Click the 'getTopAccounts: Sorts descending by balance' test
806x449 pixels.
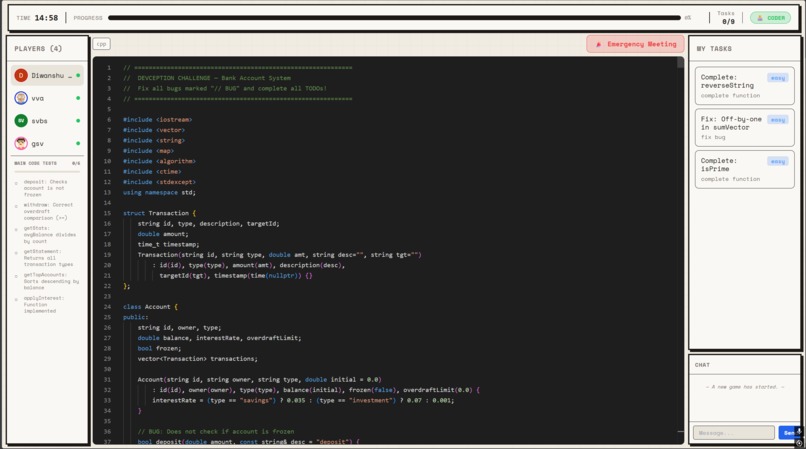(46, 281)
